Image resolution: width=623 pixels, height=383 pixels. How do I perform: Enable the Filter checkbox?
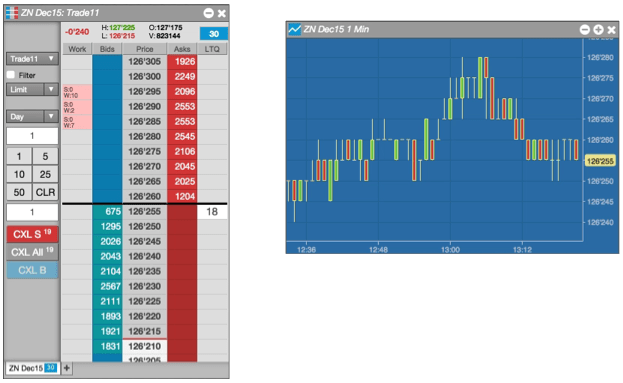click(11, 75)
